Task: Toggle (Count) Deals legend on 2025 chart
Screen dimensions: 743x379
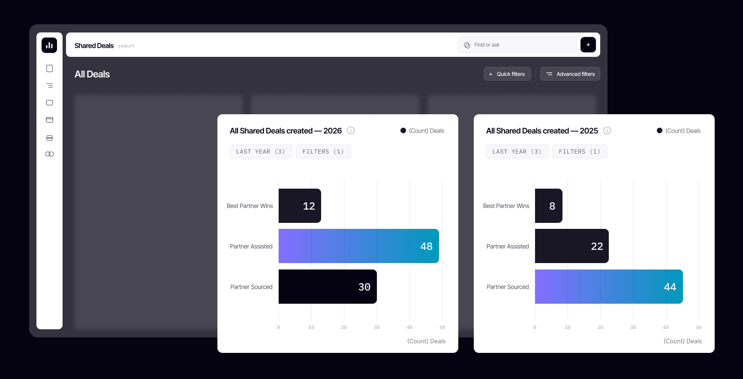Action: coord(679,131)
